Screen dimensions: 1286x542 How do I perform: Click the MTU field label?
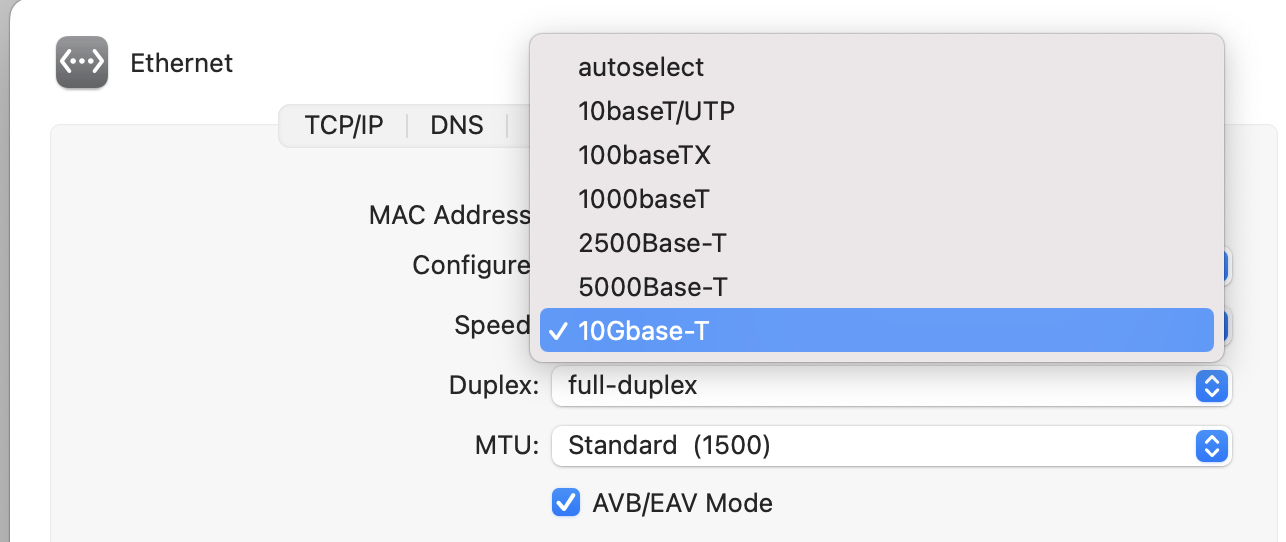point(506,446)
